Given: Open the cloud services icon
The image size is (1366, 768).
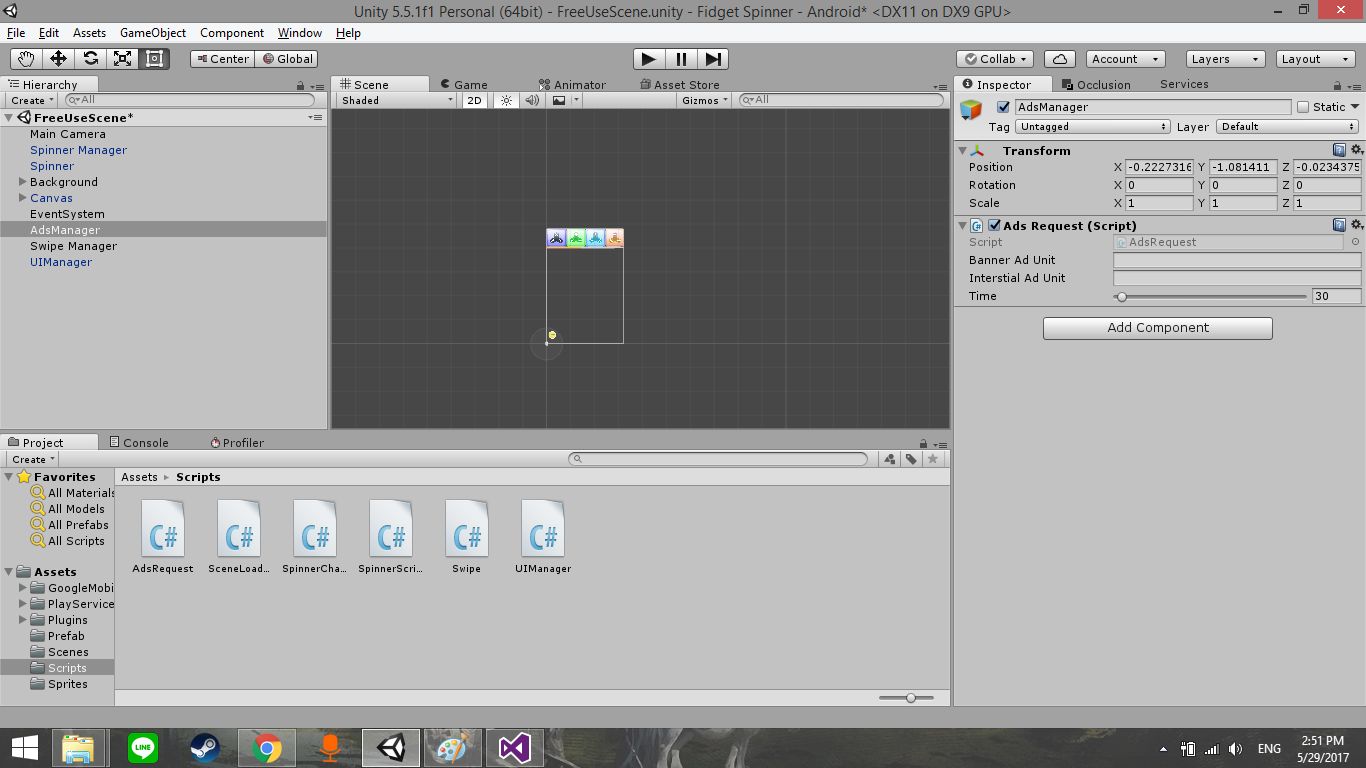Looking at the screenshot, I should click(1060, 59).
